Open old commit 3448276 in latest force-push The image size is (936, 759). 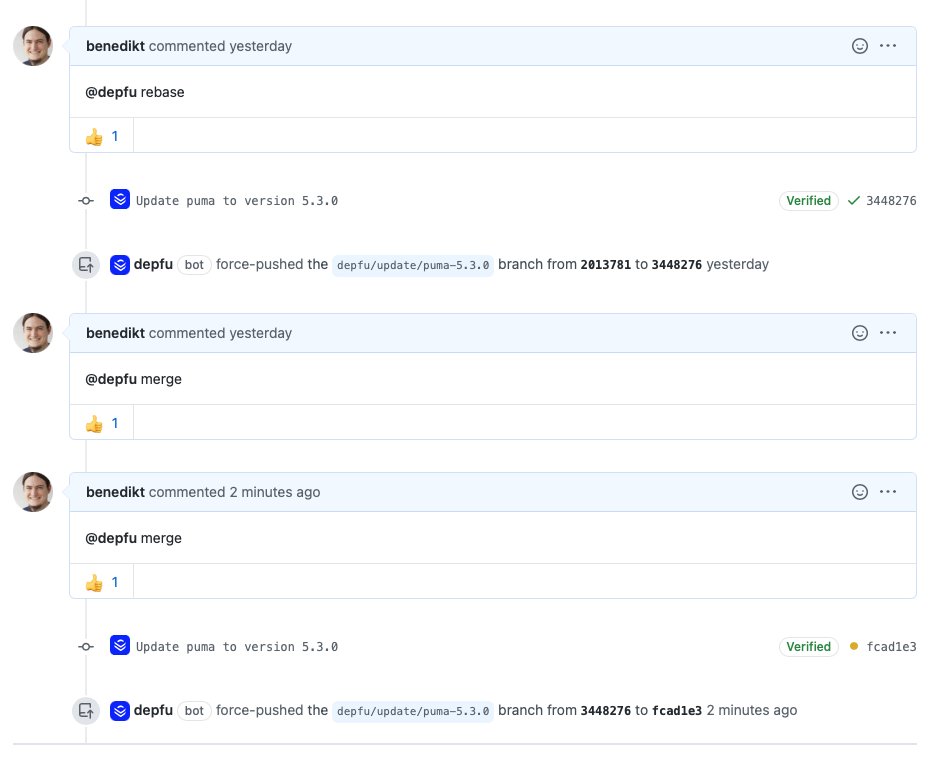(605, 711)
